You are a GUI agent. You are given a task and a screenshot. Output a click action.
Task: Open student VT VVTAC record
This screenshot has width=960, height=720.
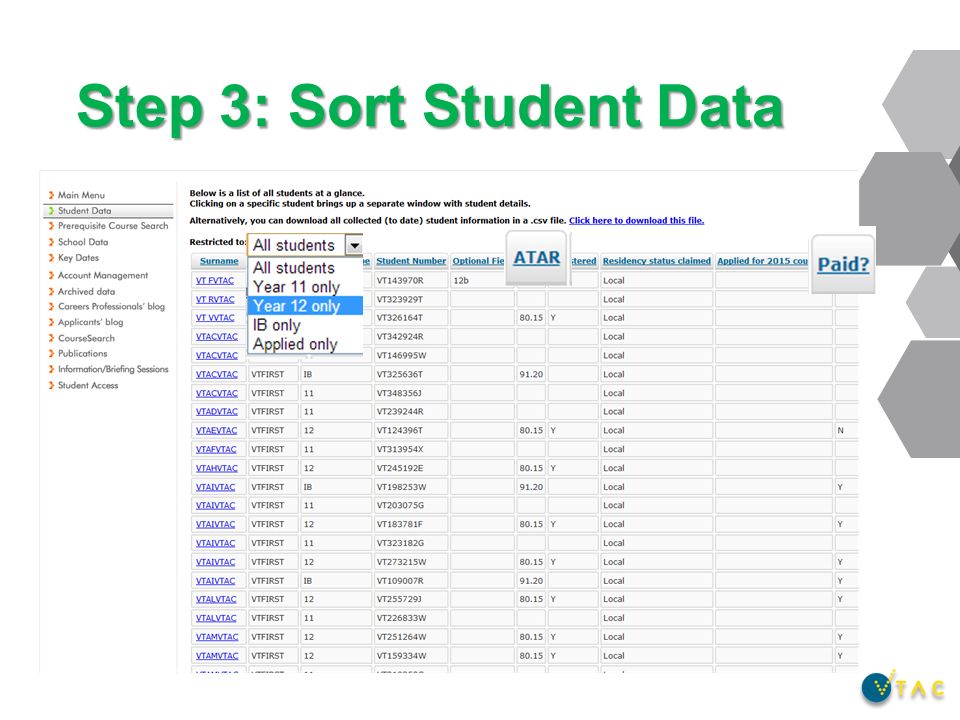click(215, 318)
